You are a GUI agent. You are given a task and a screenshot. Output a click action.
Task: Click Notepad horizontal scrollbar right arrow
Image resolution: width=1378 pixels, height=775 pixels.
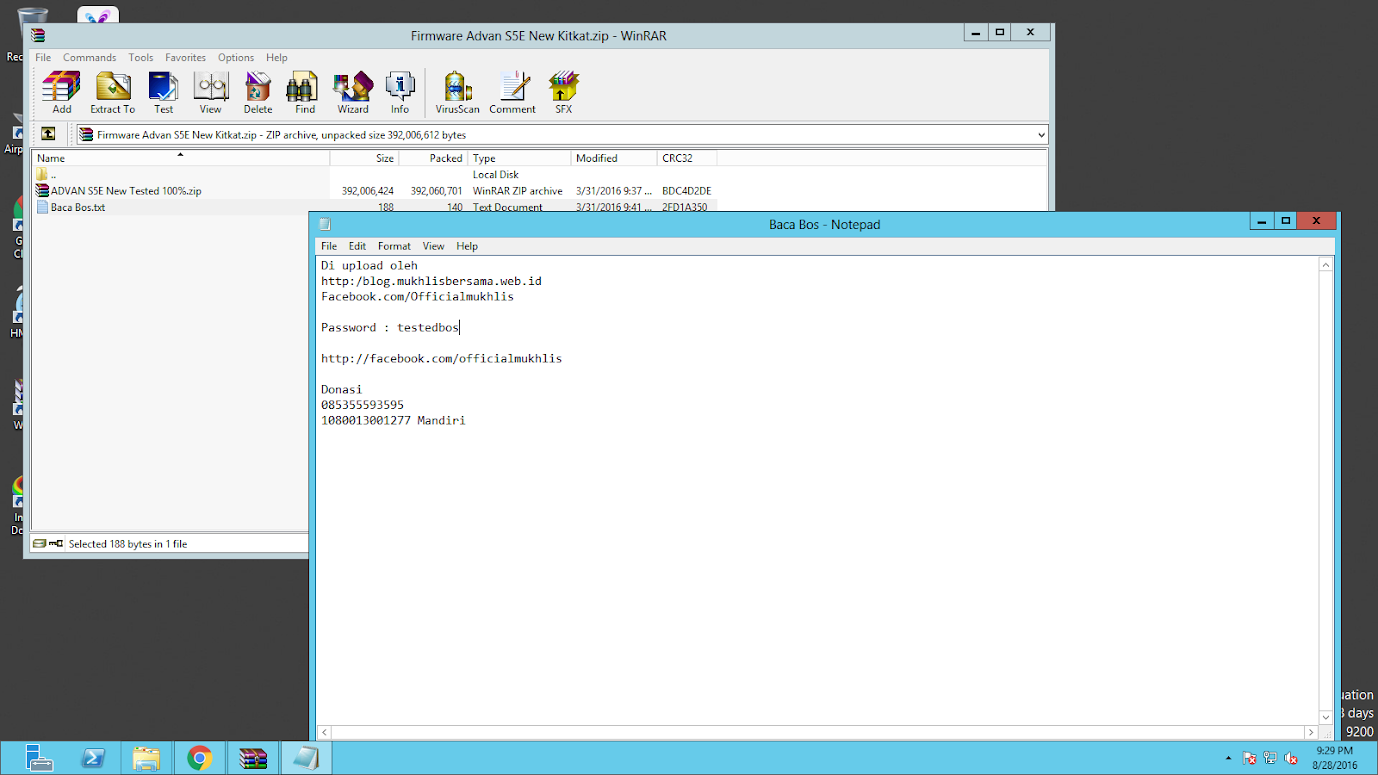click(x=1311, y=733)
